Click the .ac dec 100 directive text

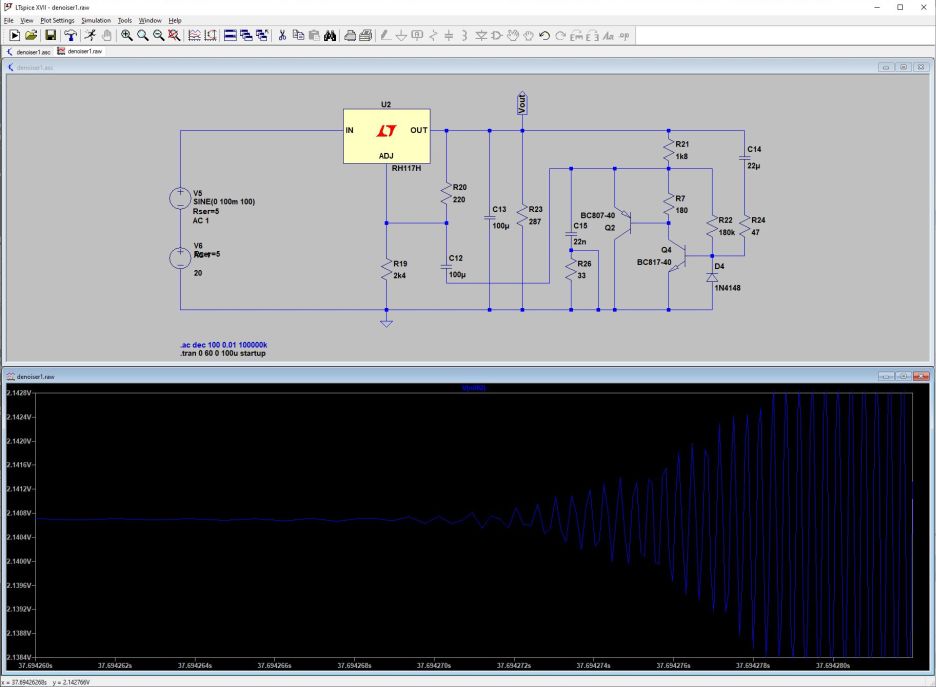tap(224, 345)
